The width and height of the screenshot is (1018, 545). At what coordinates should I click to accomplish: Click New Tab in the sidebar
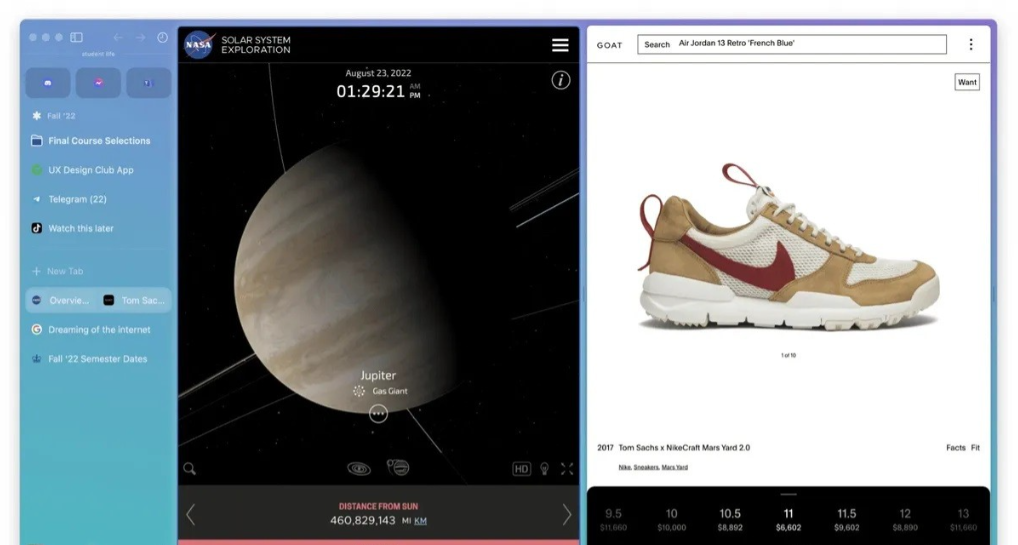(x=99, y=272)
